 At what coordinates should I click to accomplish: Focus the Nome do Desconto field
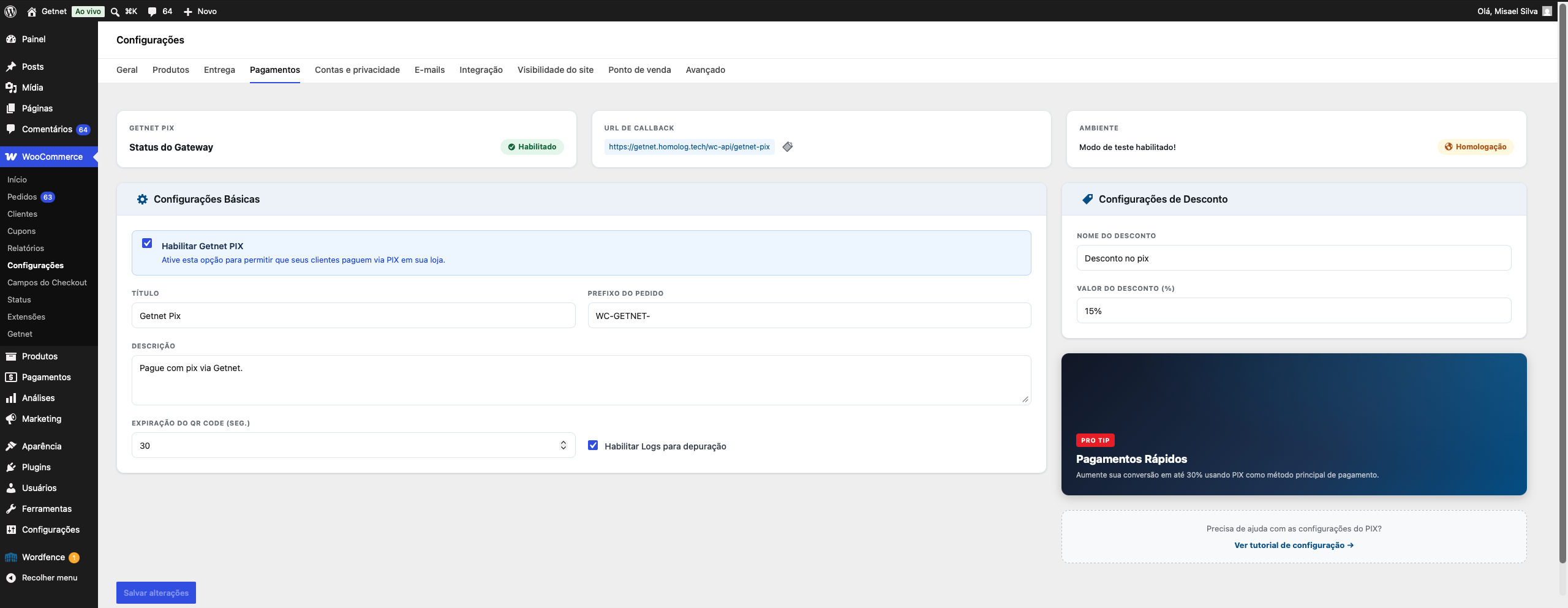coord(1294,258)
